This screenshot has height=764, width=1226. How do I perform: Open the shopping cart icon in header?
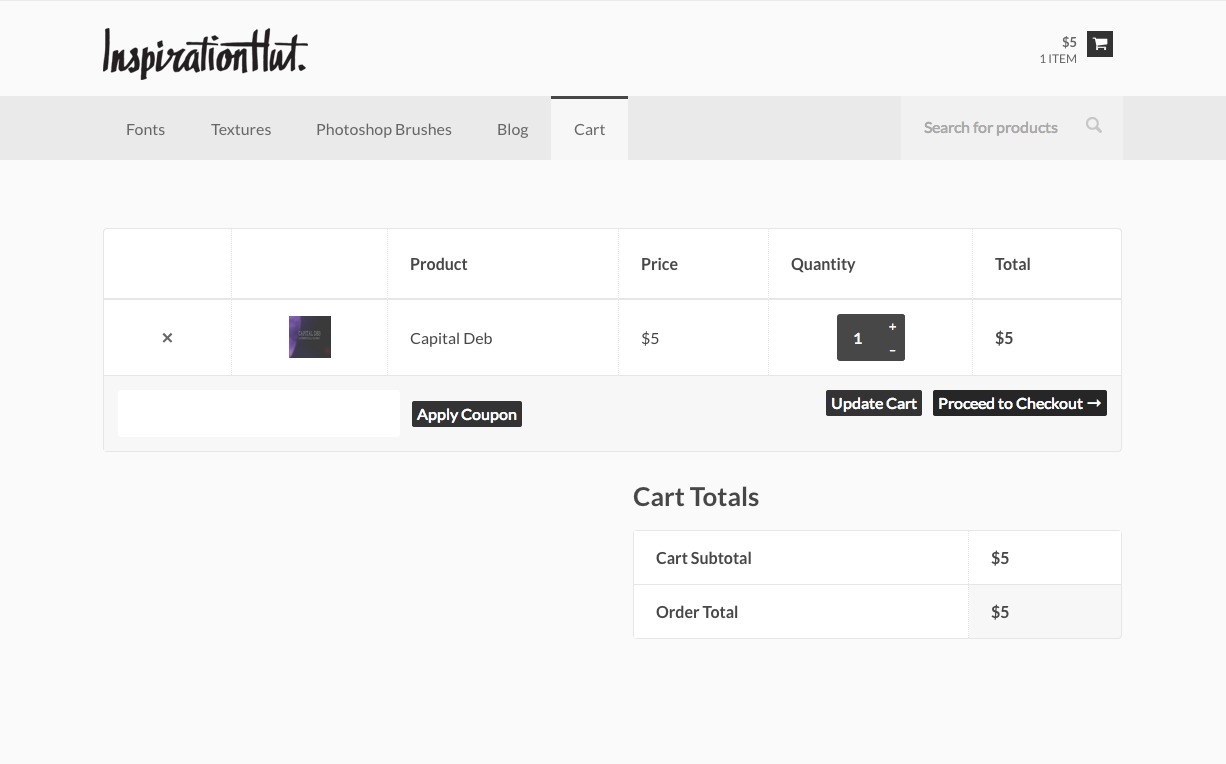(x=1100, y=44)
